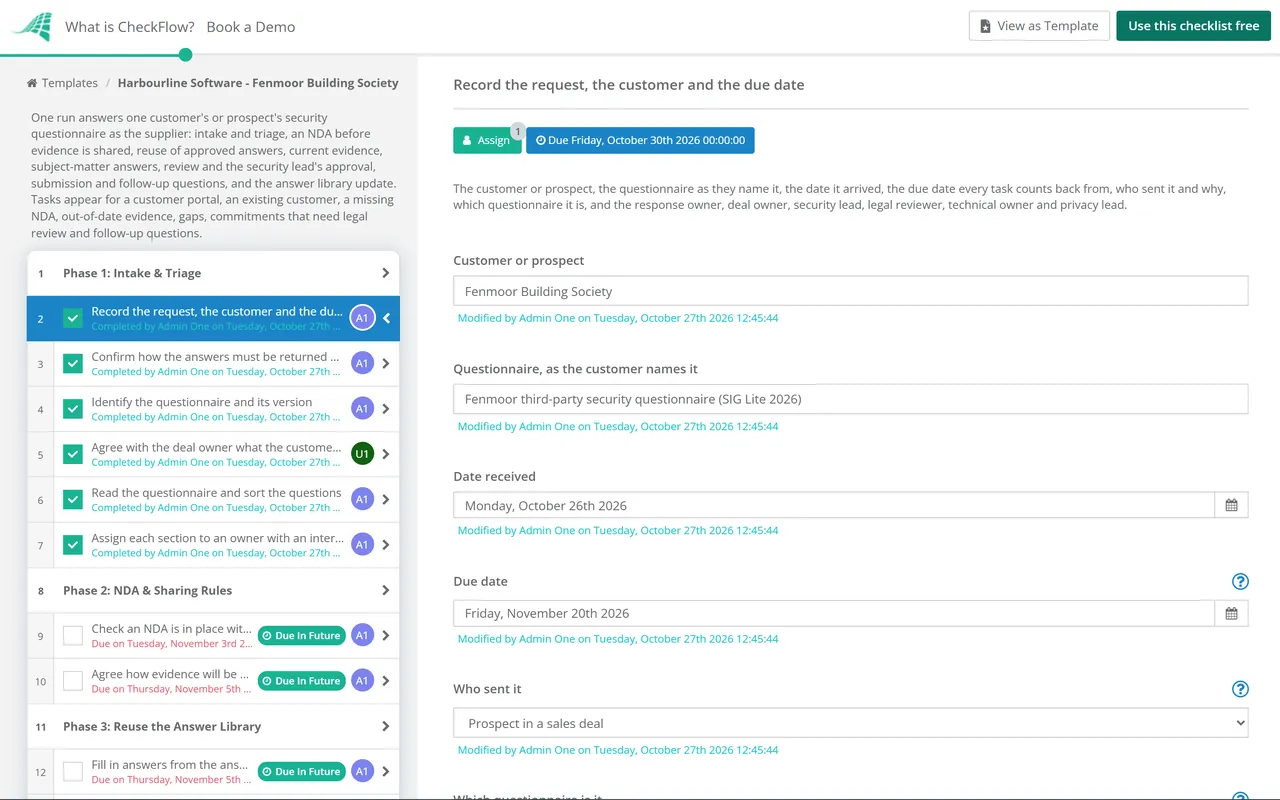Open What is CheckFlow? menu item
The height and width of the screenshot is (800, 1280).
pyautogui.click(x=130, y=27)
